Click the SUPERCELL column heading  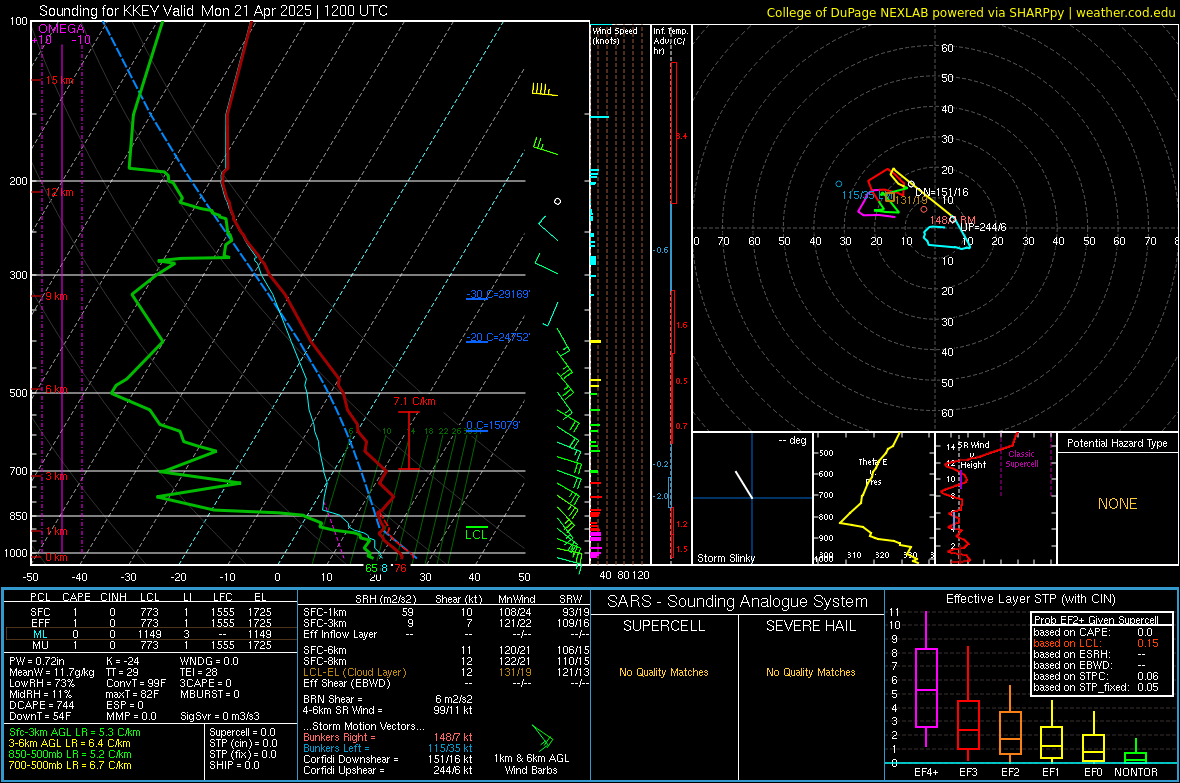pyautogui.click(x=664, y=626)
